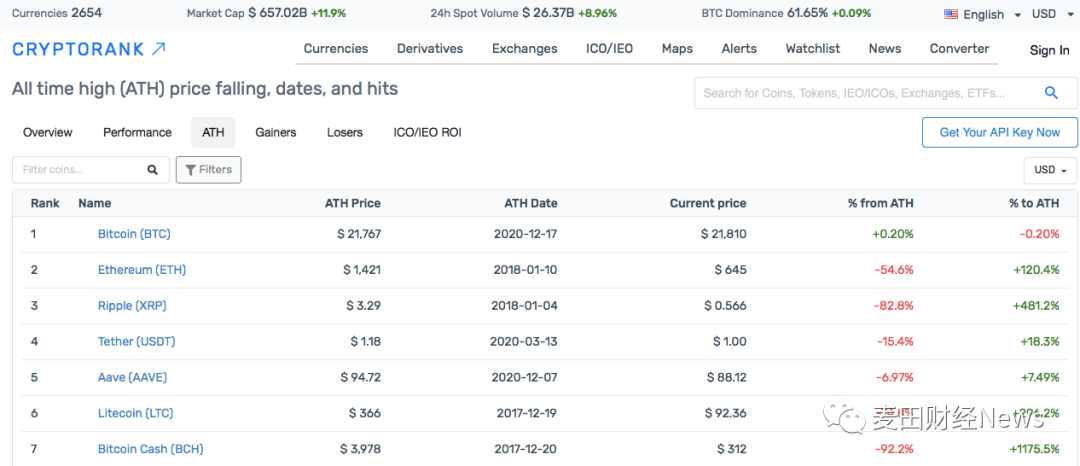Open the Tether (USDT) link
1080x466 pixels.
click(x=136, y=341)
